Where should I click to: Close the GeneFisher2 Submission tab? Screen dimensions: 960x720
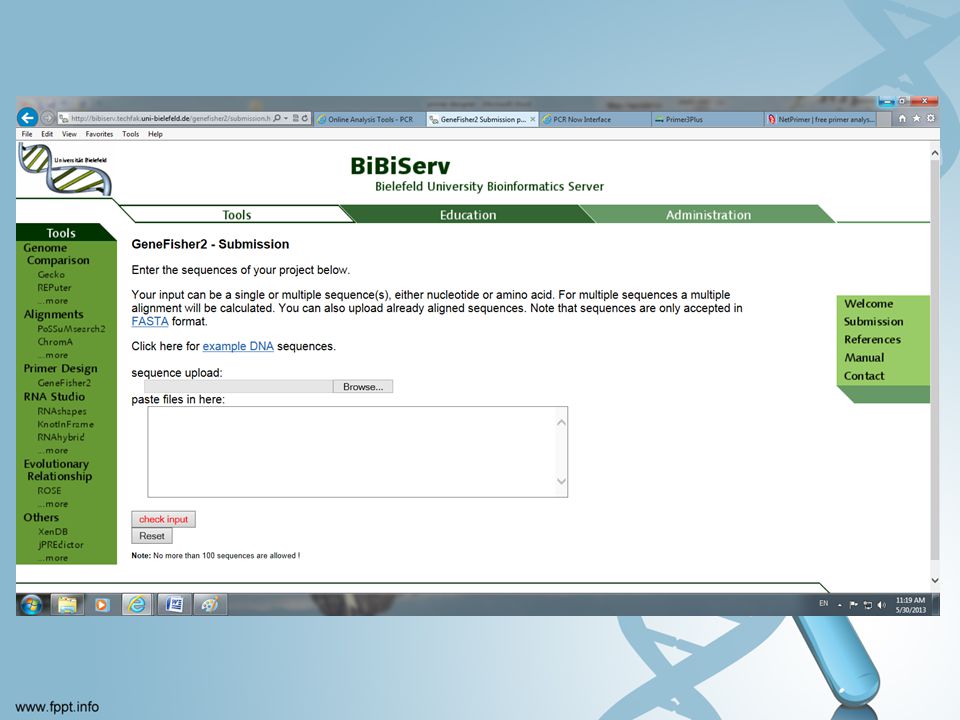[533, 119]
